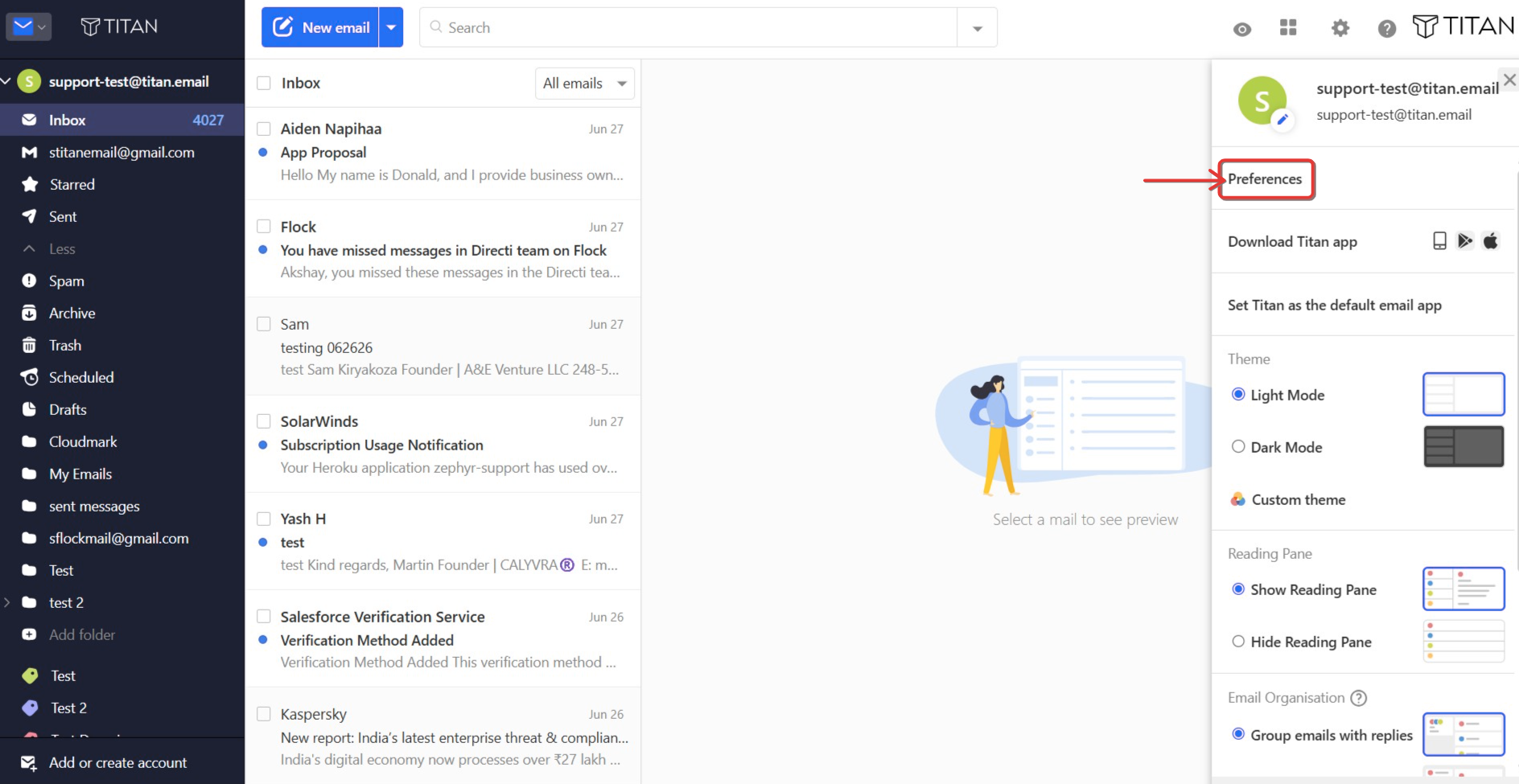
Task: Open the Subscription Usage Notification email
Action: pos(443,445)
